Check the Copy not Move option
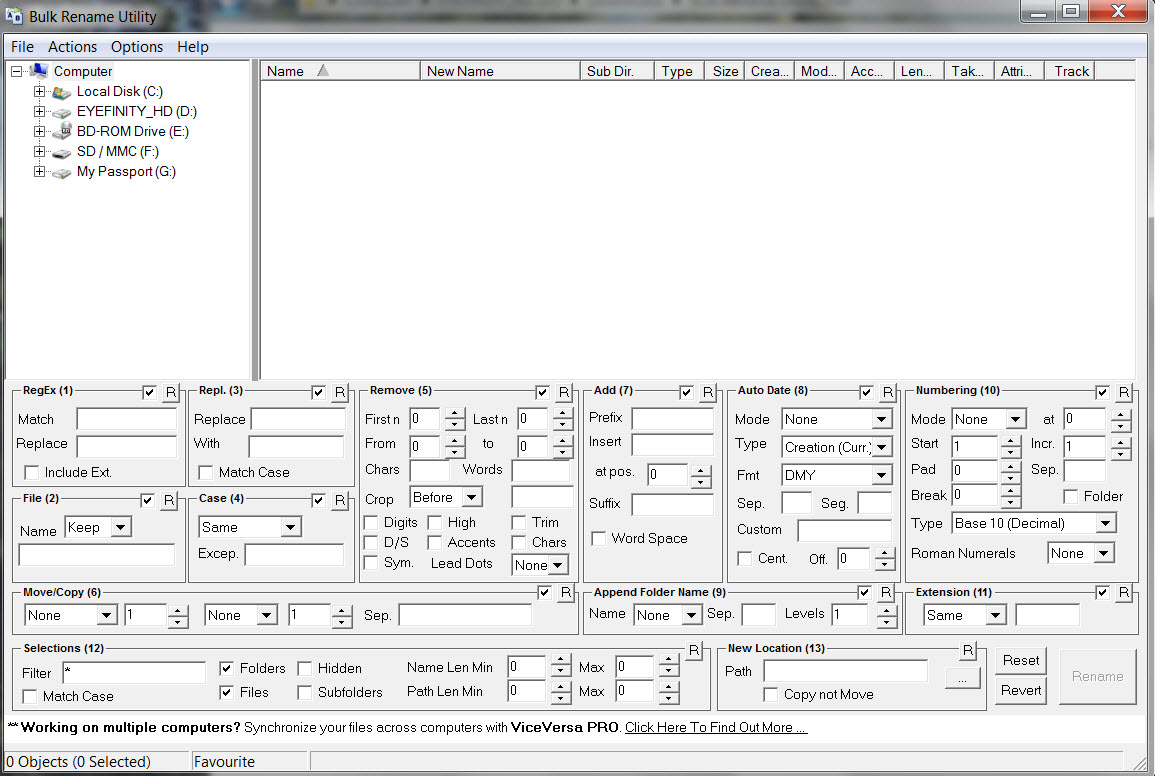Viewport: 1155px width, 776px height. click(x=771, y=694)
